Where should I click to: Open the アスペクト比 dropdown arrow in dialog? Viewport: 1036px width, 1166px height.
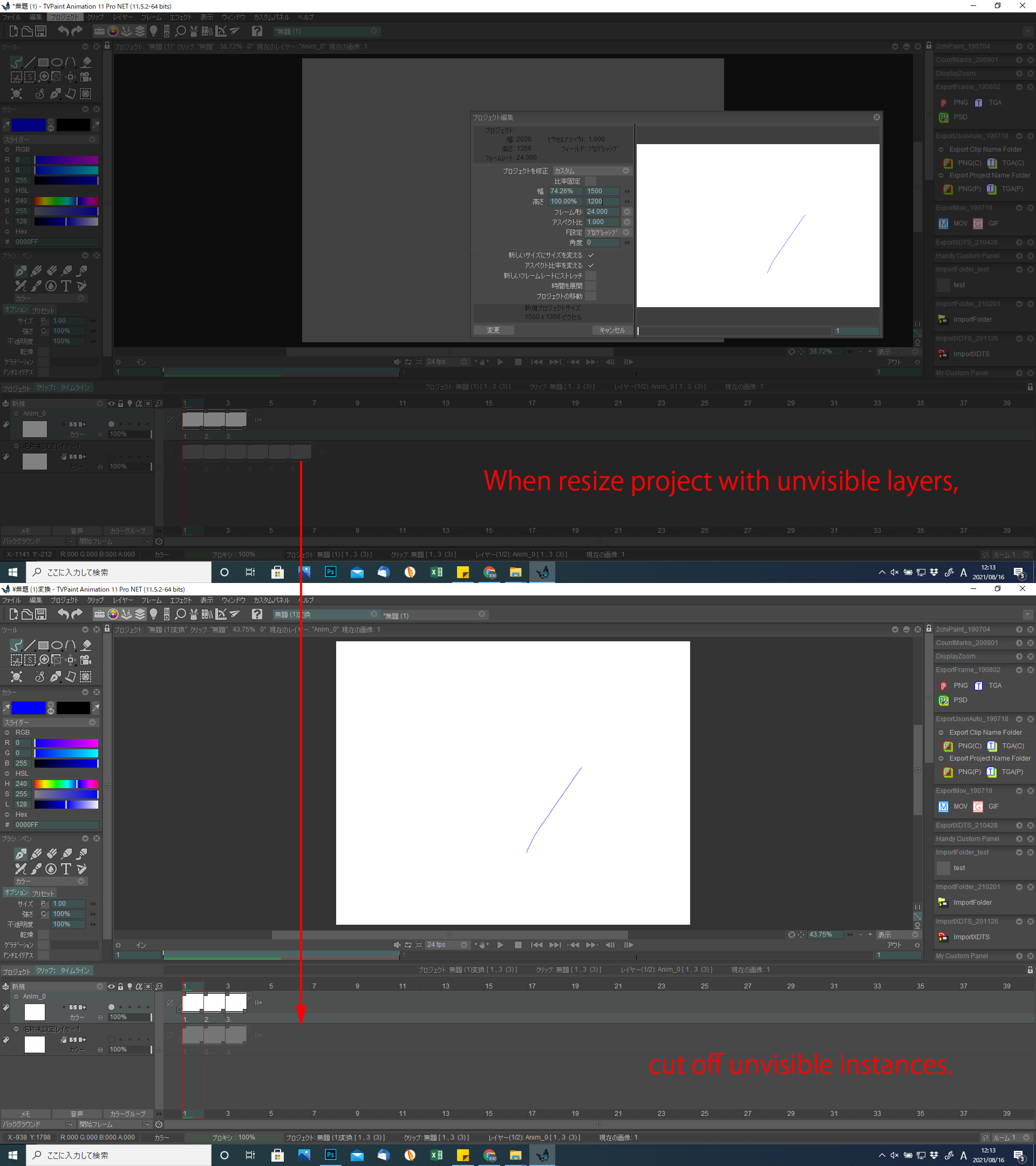(626, 222)
